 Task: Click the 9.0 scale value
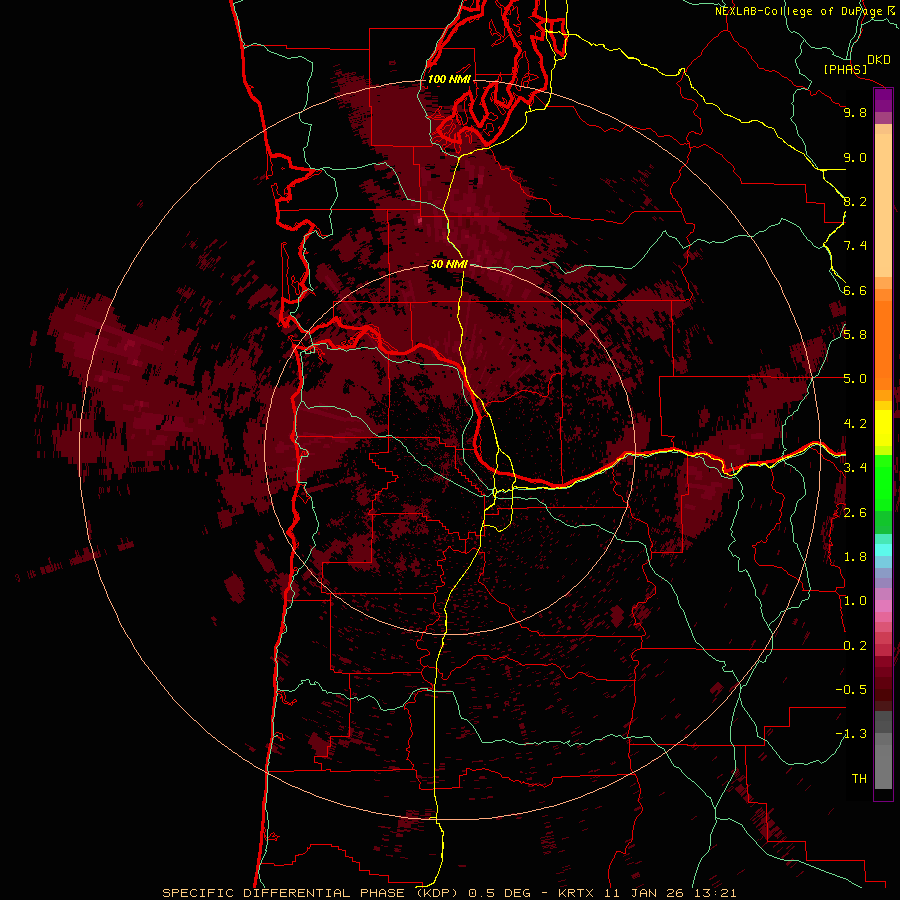pos(855,157)
